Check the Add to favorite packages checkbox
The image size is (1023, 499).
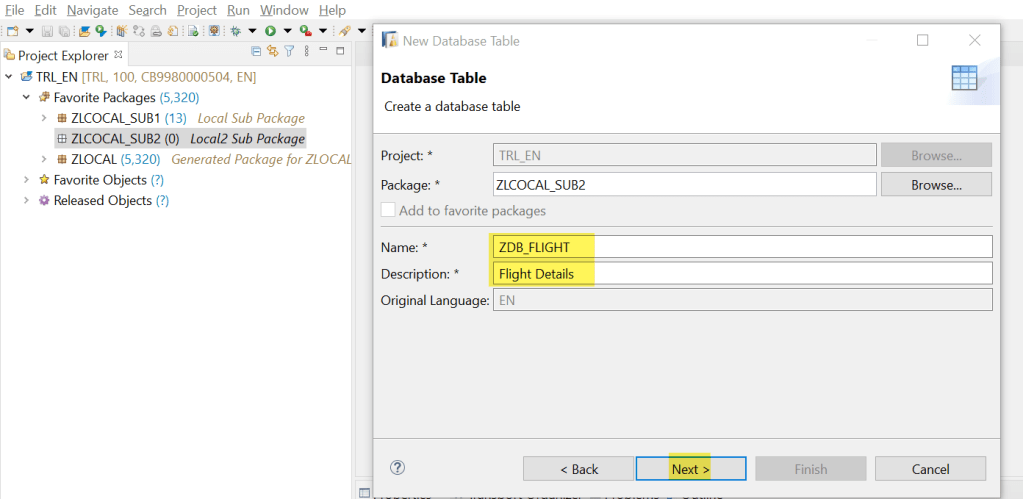point(388,211)
